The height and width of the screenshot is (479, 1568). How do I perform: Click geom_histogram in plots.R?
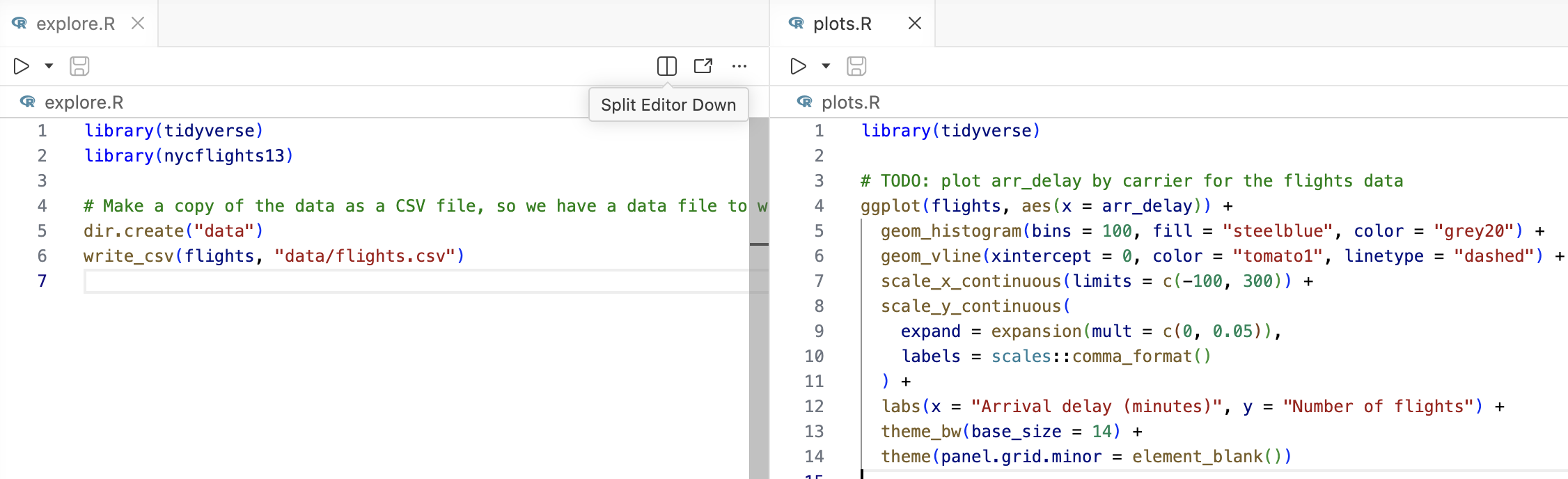[x=951, y=231]
